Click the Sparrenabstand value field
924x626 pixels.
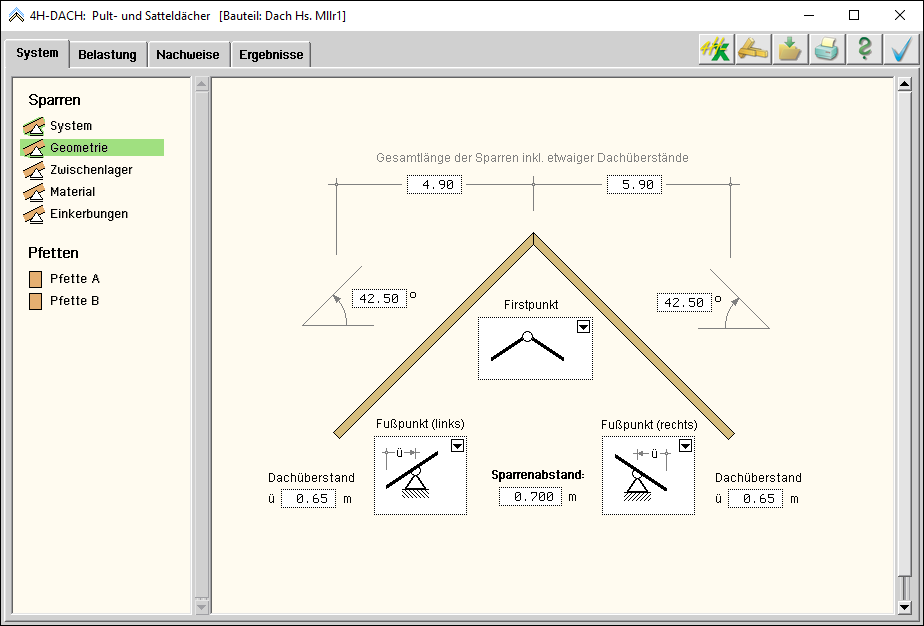coord(530,497)
